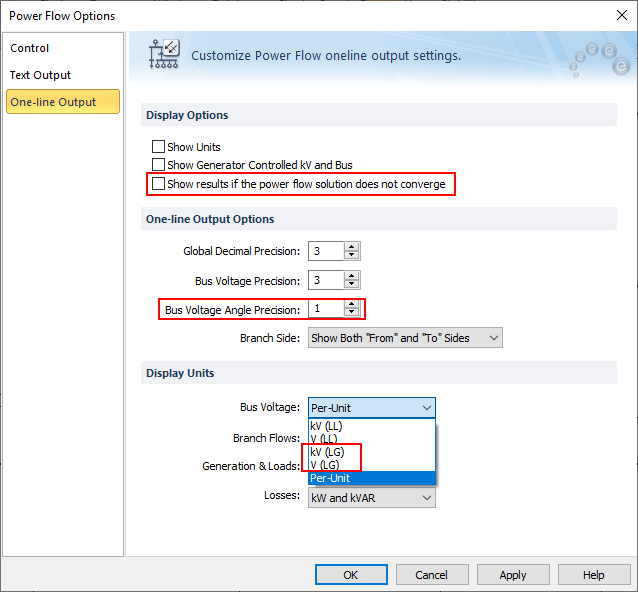Viewport: 638px width, 592px height.
Task: Click the Power Flow oneline header icon
Action: 163,55
